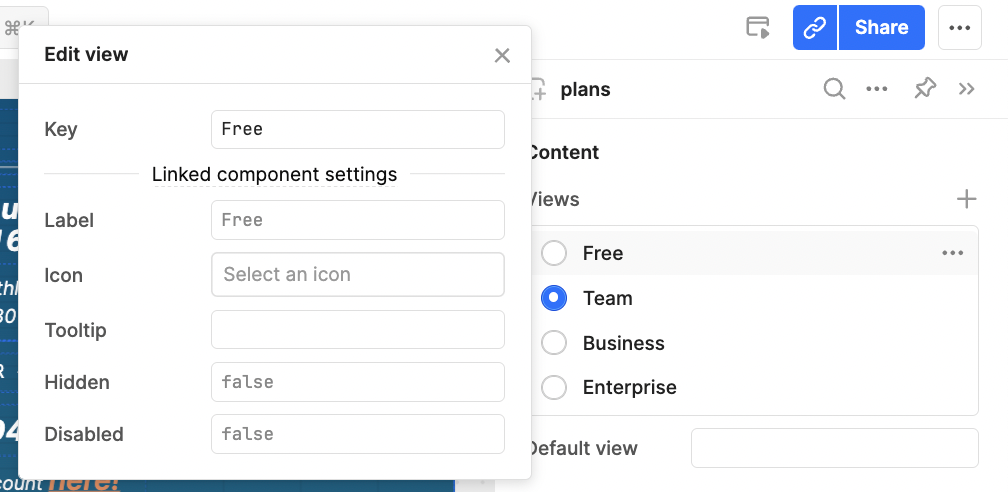Open plans component more options menu

point(877,89)
